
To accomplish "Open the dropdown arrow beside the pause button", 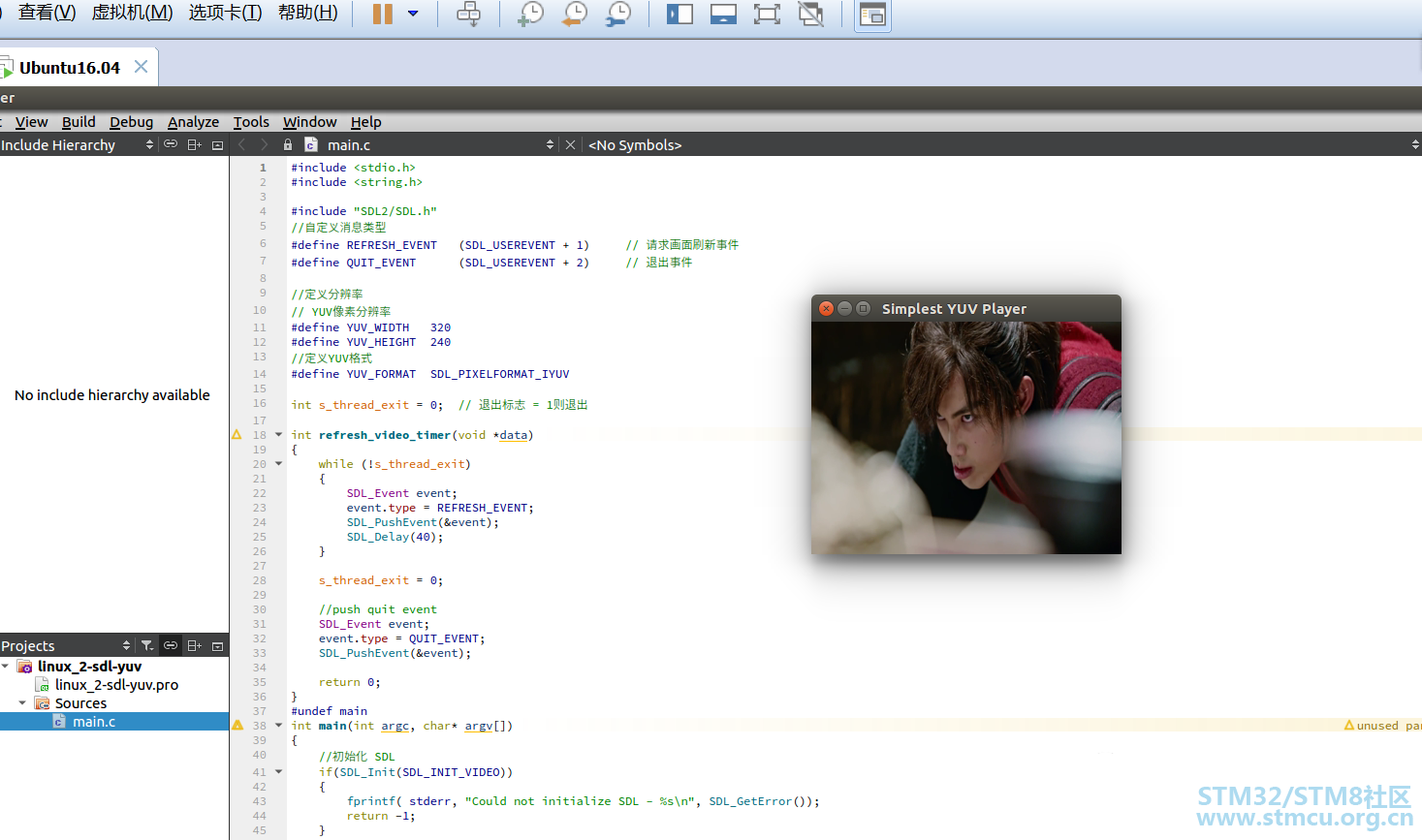I will click(x=413, y=14).
